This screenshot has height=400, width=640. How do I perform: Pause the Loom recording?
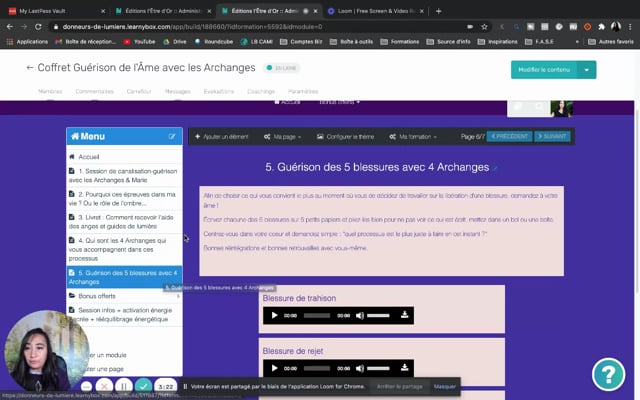pyautogui.click(x=124, y=386)
